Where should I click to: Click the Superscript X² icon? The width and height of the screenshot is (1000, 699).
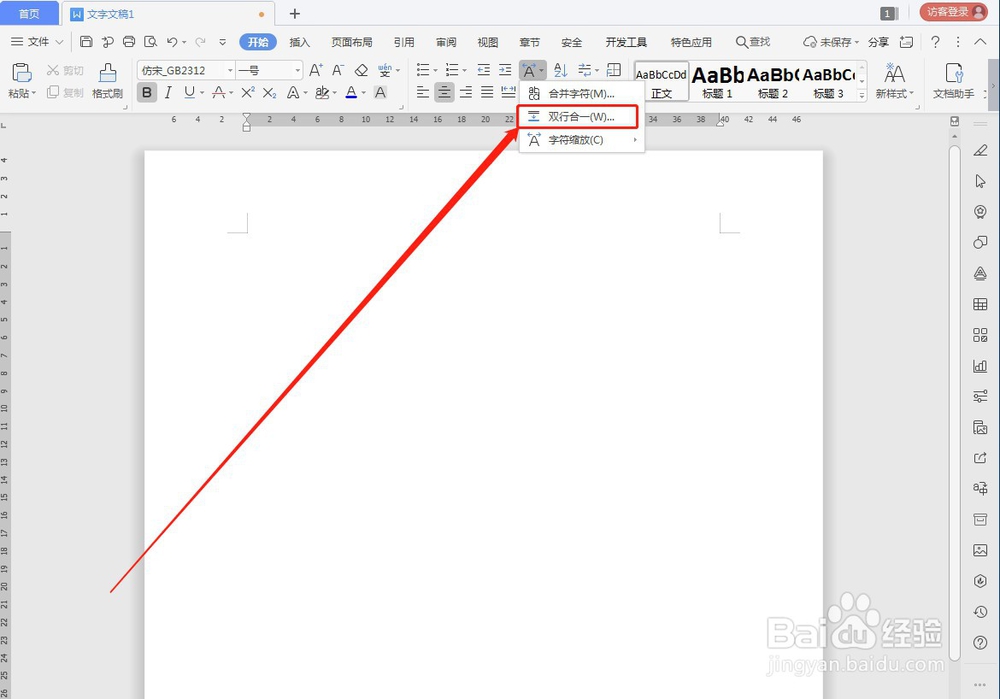(x=248, y=92)
